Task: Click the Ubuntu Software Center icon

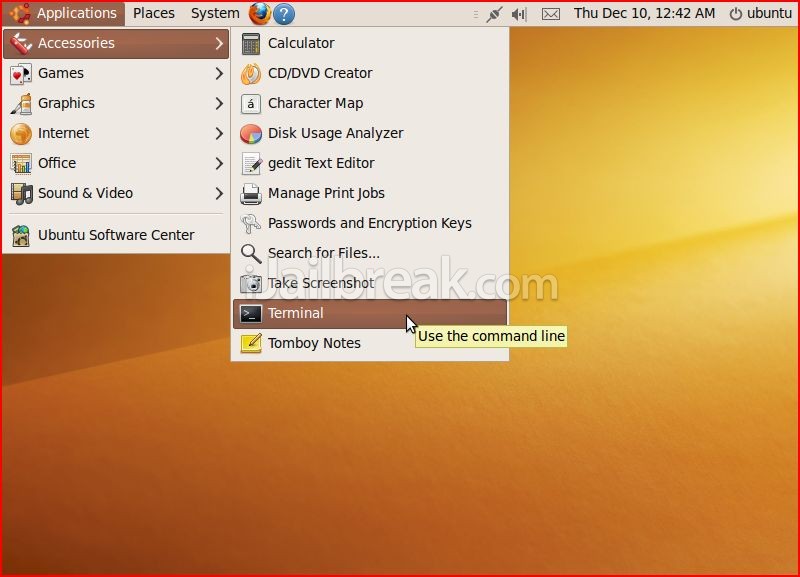Action: [20, 236]
